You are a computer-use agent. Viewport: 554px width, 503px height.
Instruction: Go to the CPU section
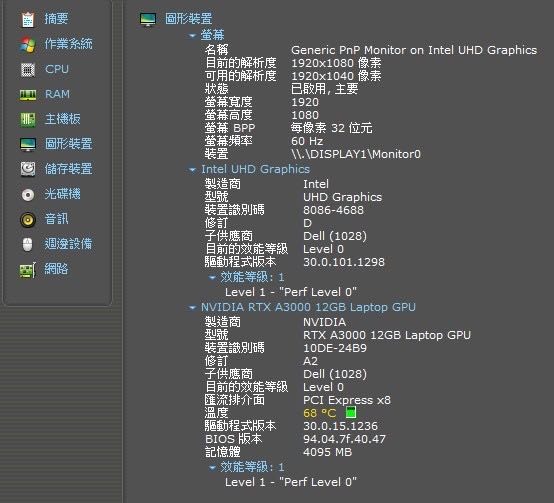coord(57,69)
